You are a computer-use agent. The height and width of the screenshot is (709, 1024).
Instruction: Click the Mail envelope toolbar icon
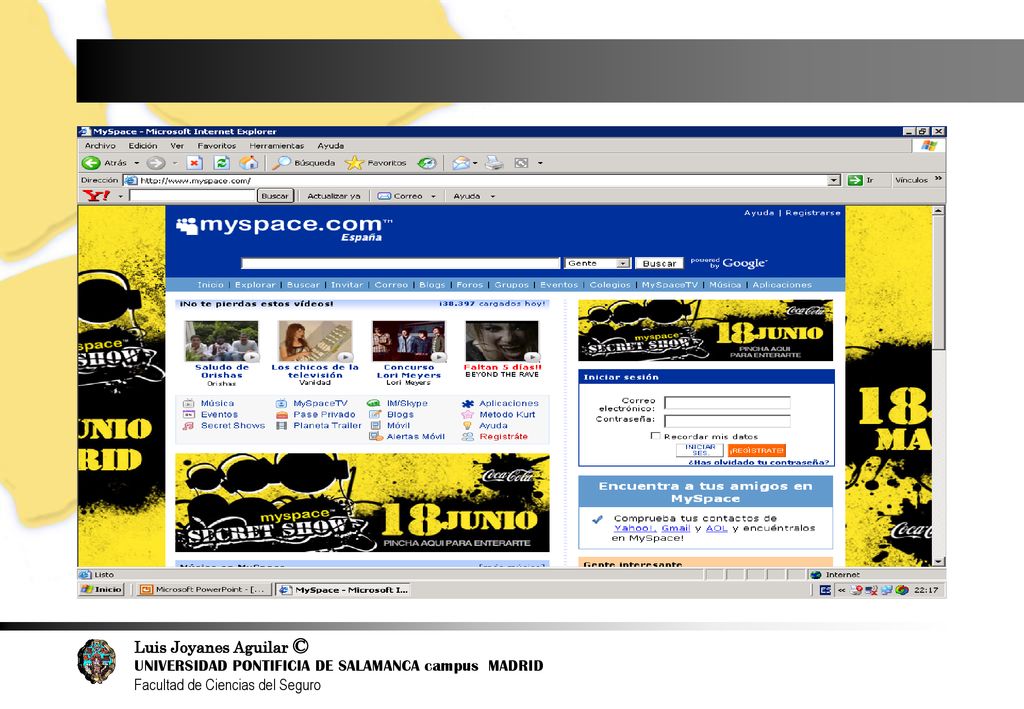(x=460, y=163)
